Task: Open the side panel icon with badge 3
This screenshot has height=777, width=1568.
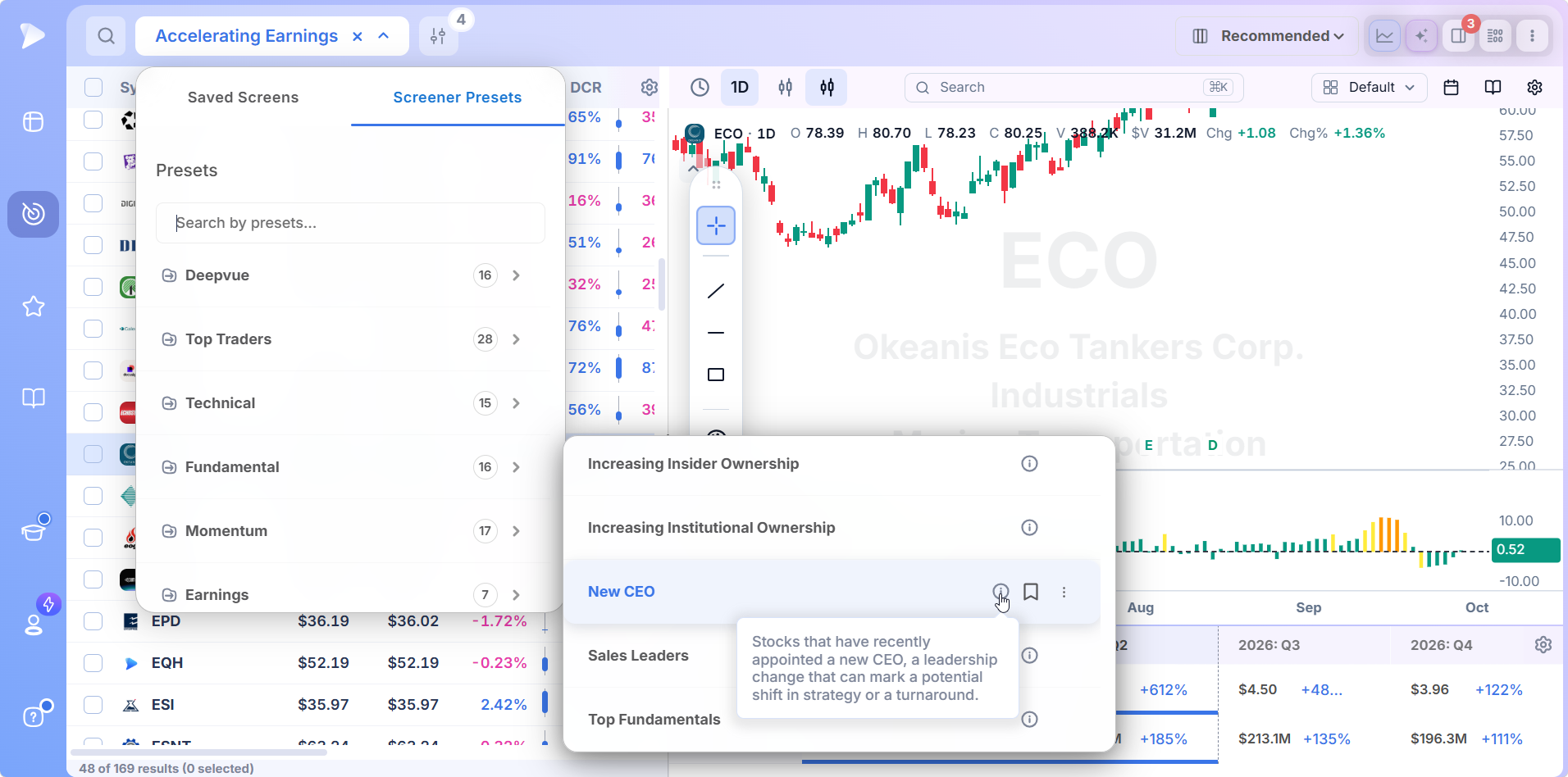Action: click(1458, 36)
